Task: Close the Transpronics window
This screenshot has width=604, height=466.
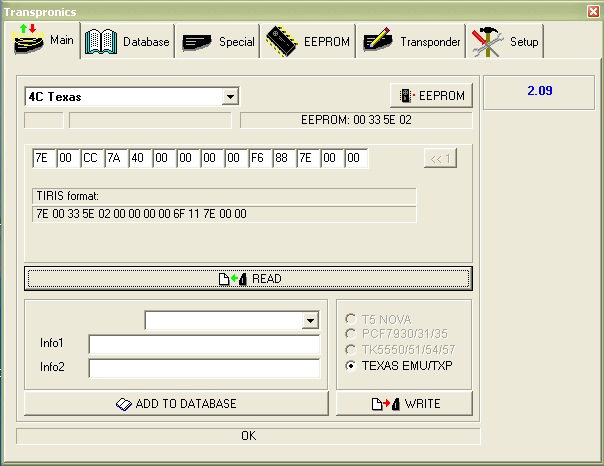Action: point(592,10)
